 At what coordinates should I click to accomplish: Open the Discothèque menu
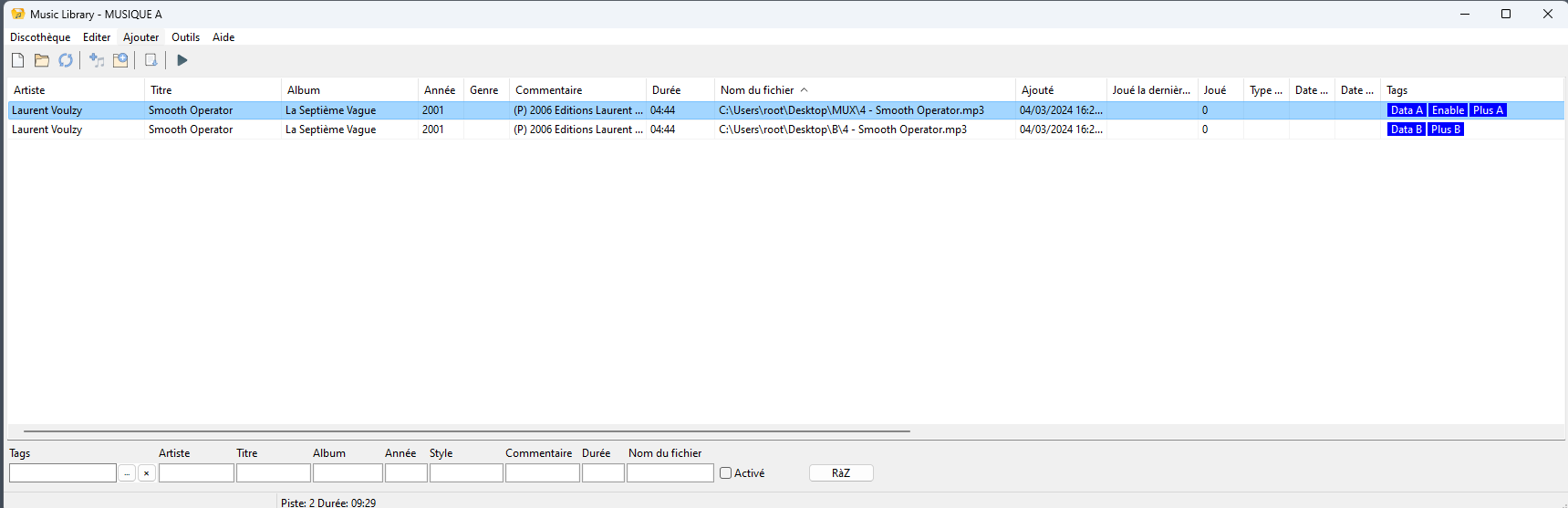click(40, 37)
